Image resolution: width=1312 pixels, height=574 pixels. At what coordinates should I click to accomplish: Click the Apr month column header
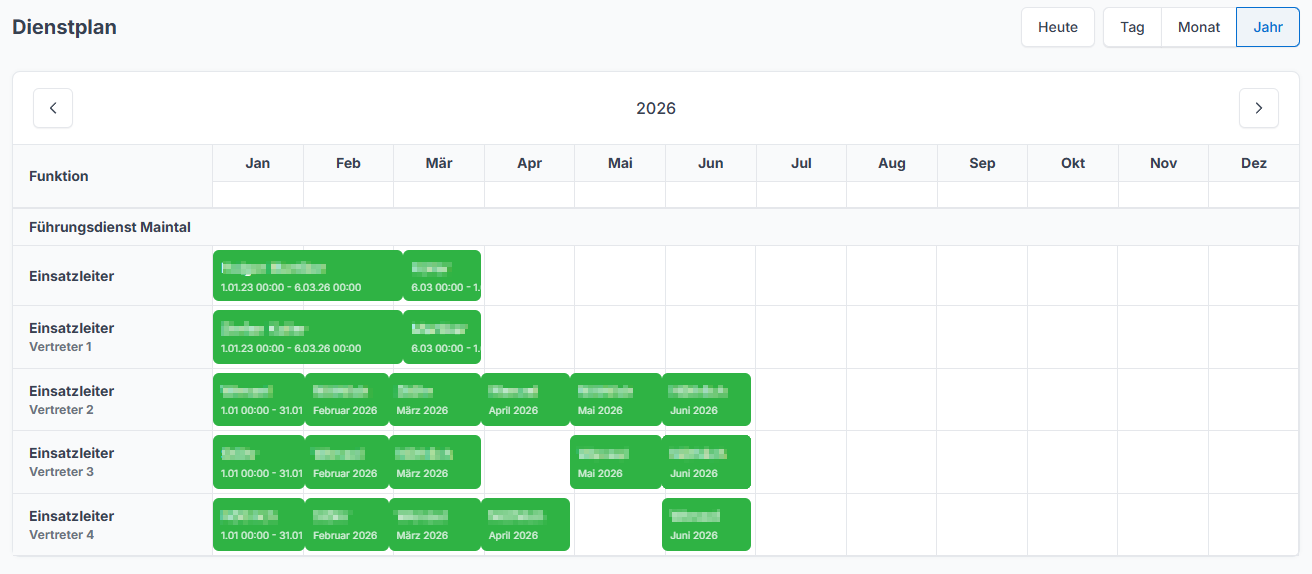[x=530, y=163]
